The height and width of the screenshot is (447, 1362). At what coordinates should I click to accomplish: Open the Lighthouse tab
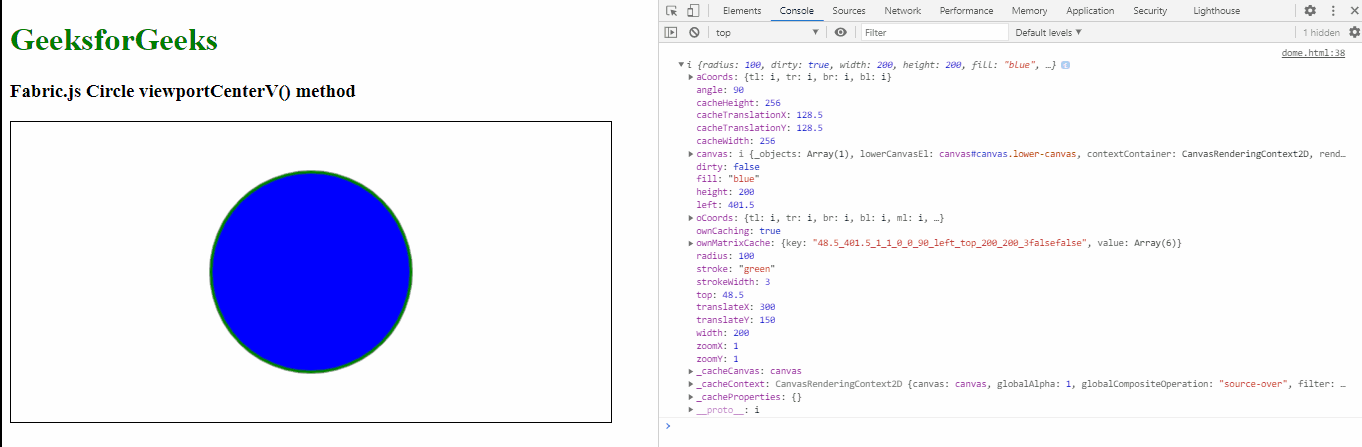[x=1217, y=11]
